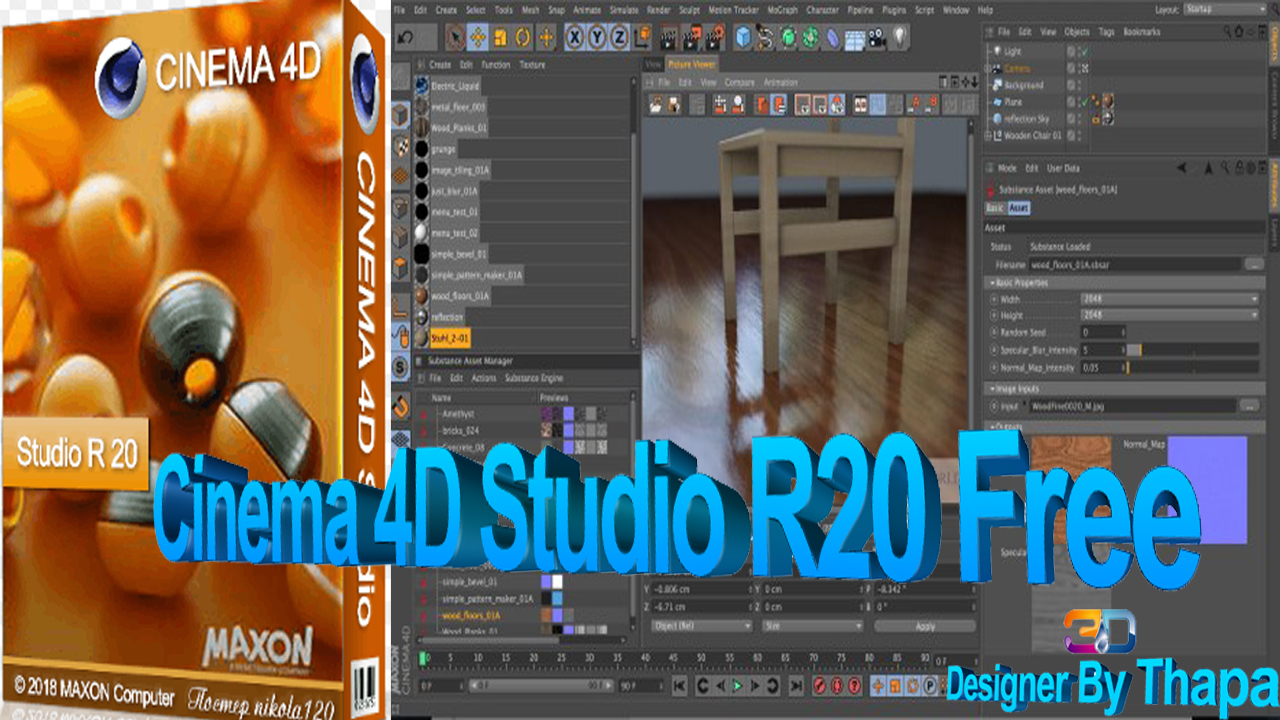Click the purple Deformer icon
The width and height of the screenshot is (1280, 720).
tap(832, 38)
